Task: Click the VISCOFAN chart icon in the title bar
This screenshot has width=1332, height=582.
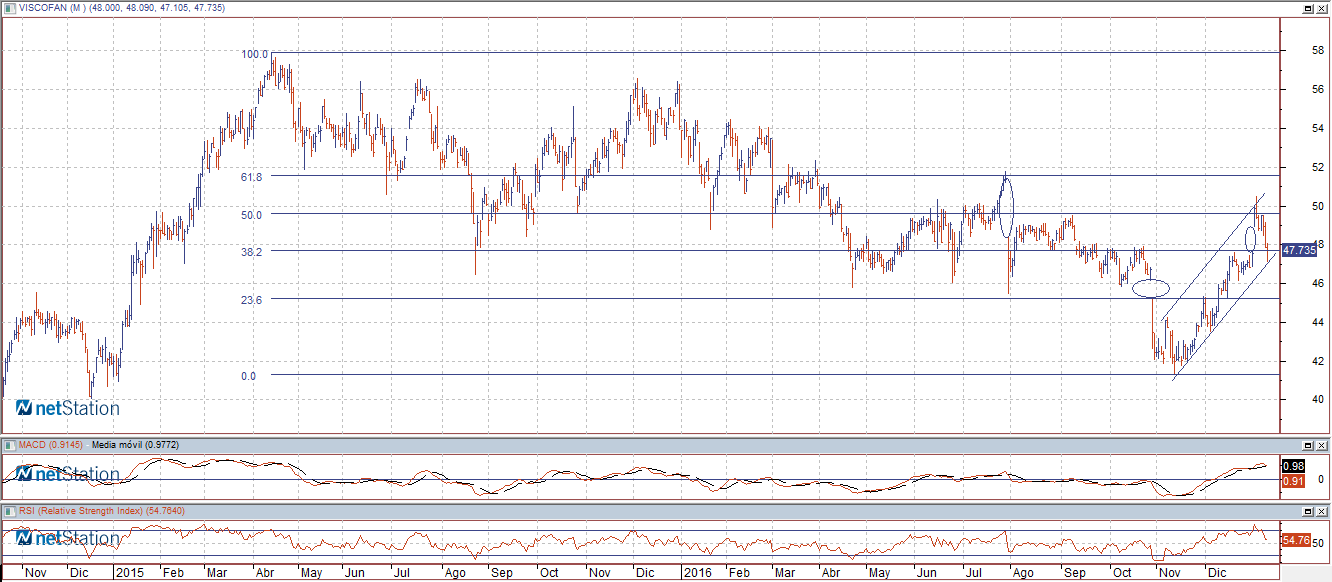Action: 9,7
